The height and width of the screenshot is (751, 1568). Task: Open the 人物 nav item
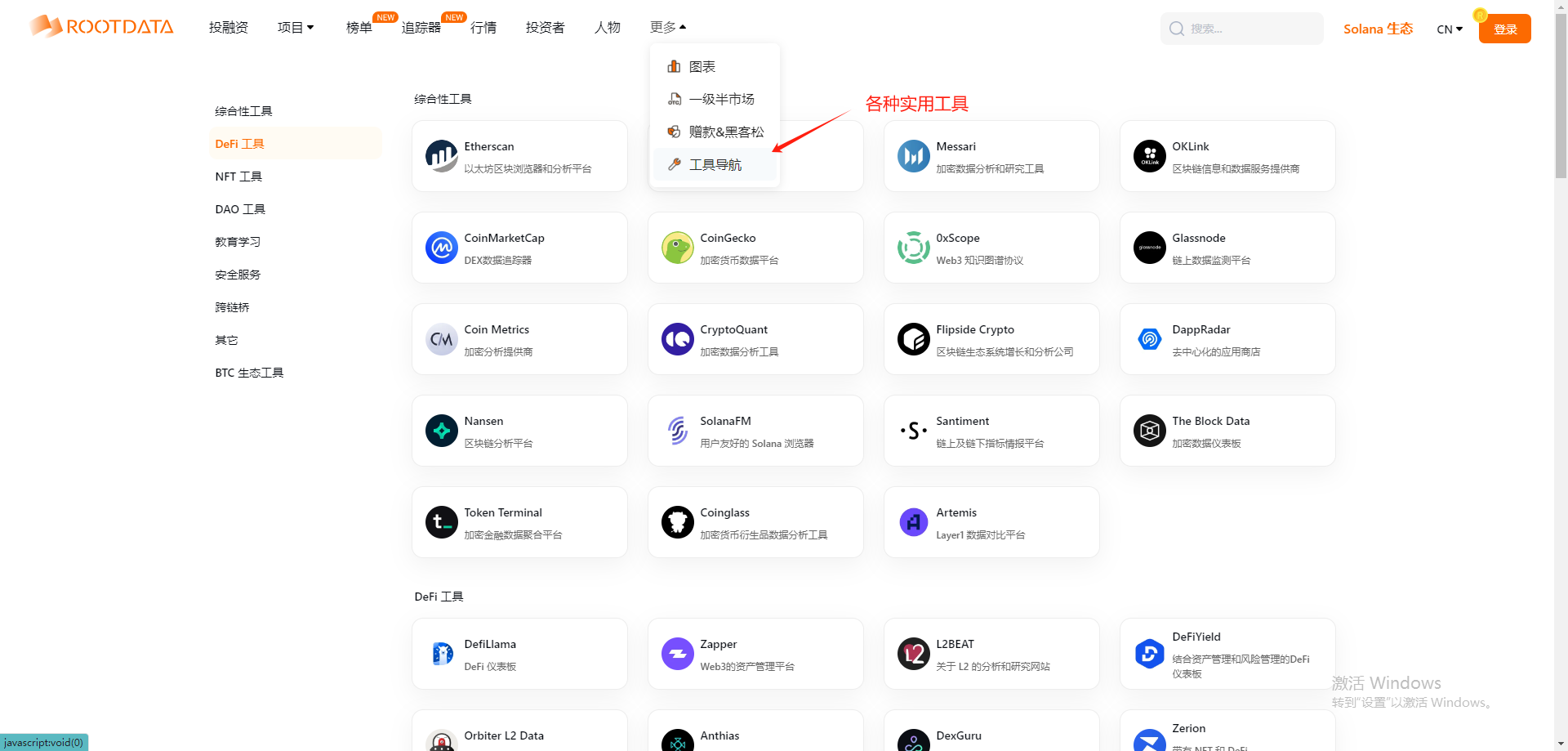(608, 28)
